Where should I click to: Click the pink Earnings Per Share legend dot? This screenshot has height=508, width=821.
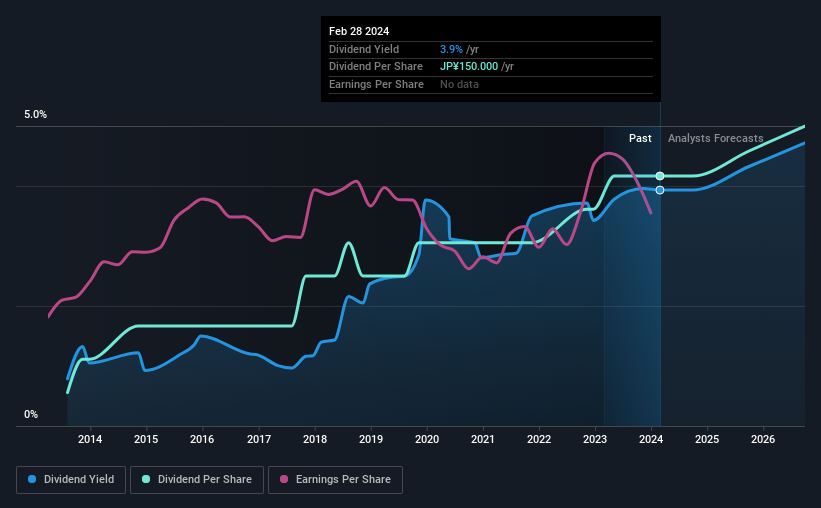284,479
